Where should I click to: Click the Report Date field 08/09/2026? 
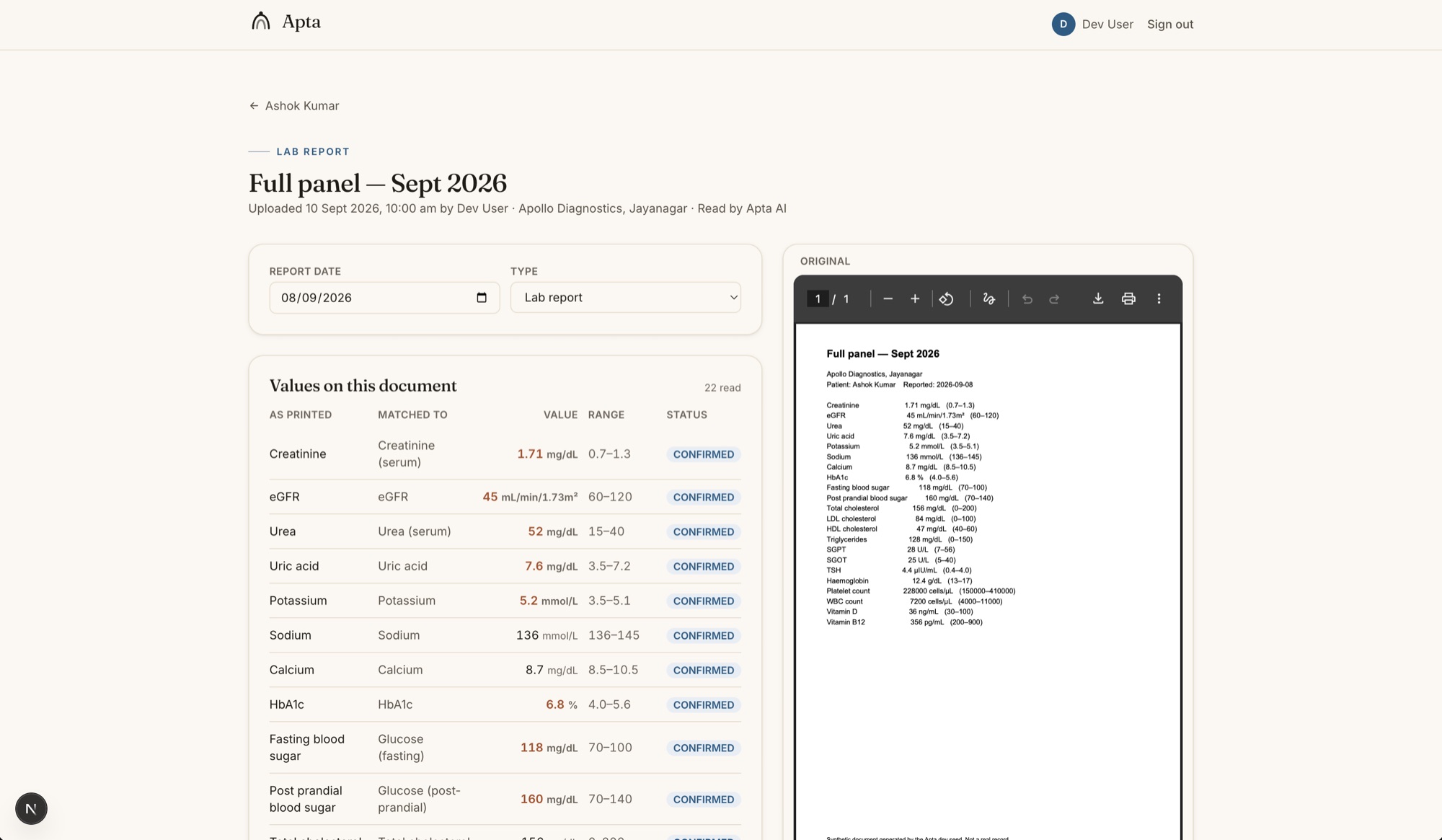click(x=384, y=298)
